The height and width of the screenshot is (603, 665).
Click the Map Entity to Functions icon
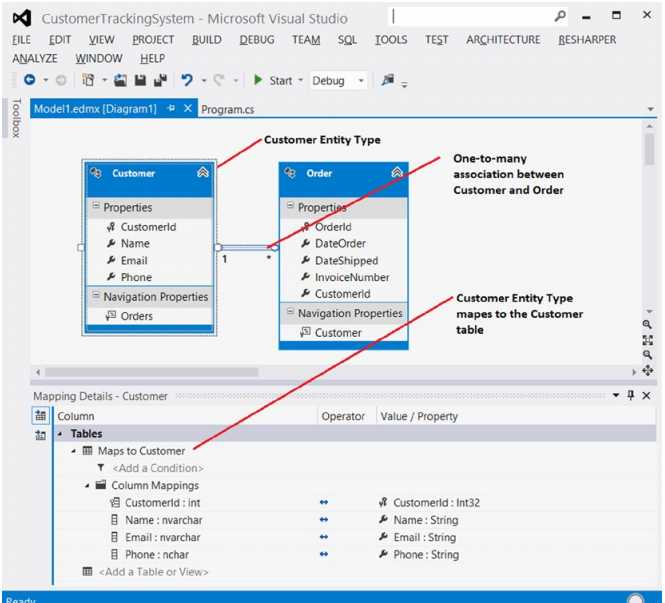point(40,434)
